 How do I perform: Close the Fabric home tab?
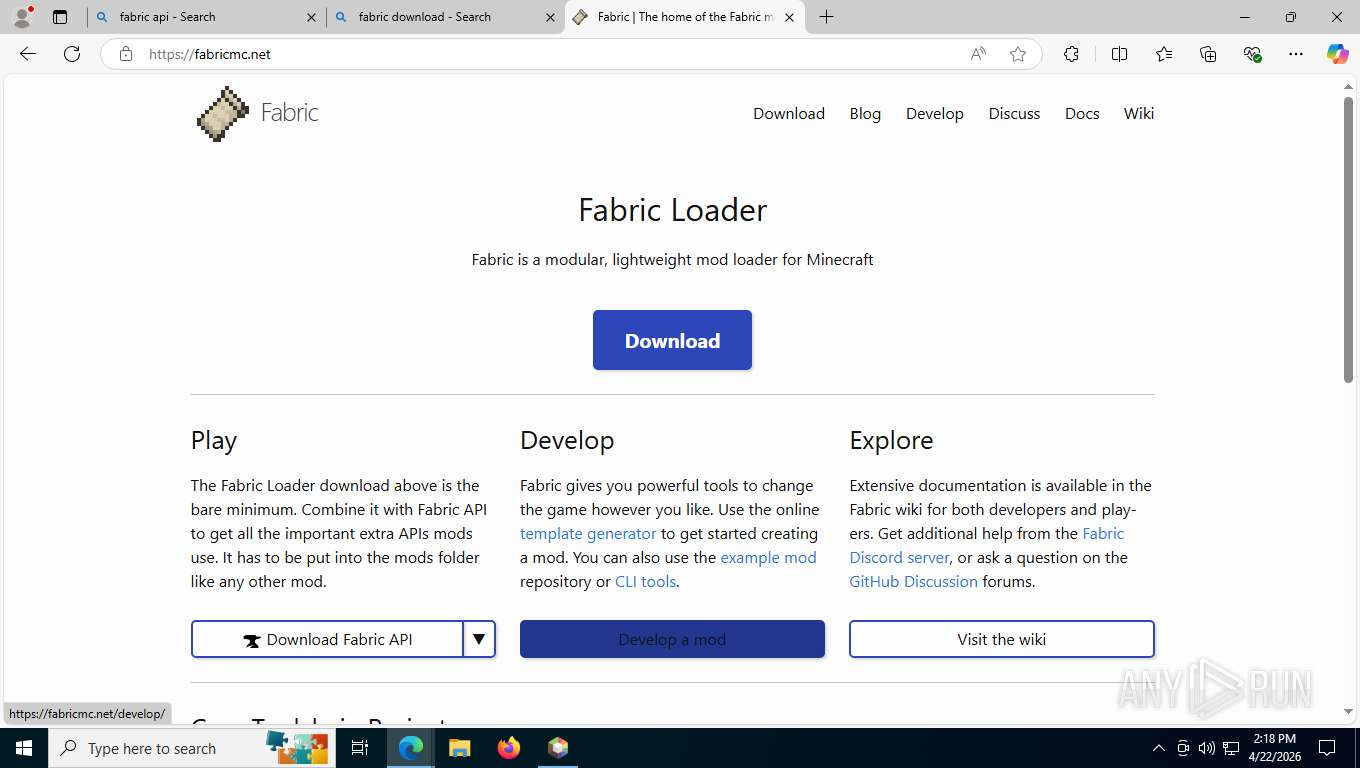(x=789, y=17)
